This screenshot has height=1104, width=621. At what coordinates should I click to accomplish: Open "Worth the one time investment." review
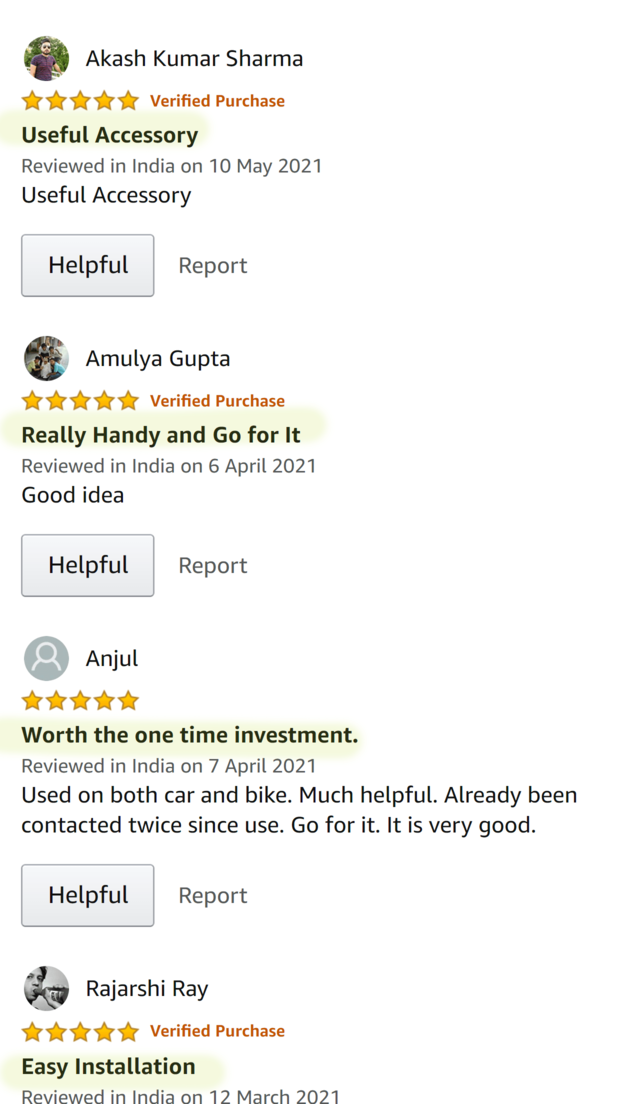point(190,735)
